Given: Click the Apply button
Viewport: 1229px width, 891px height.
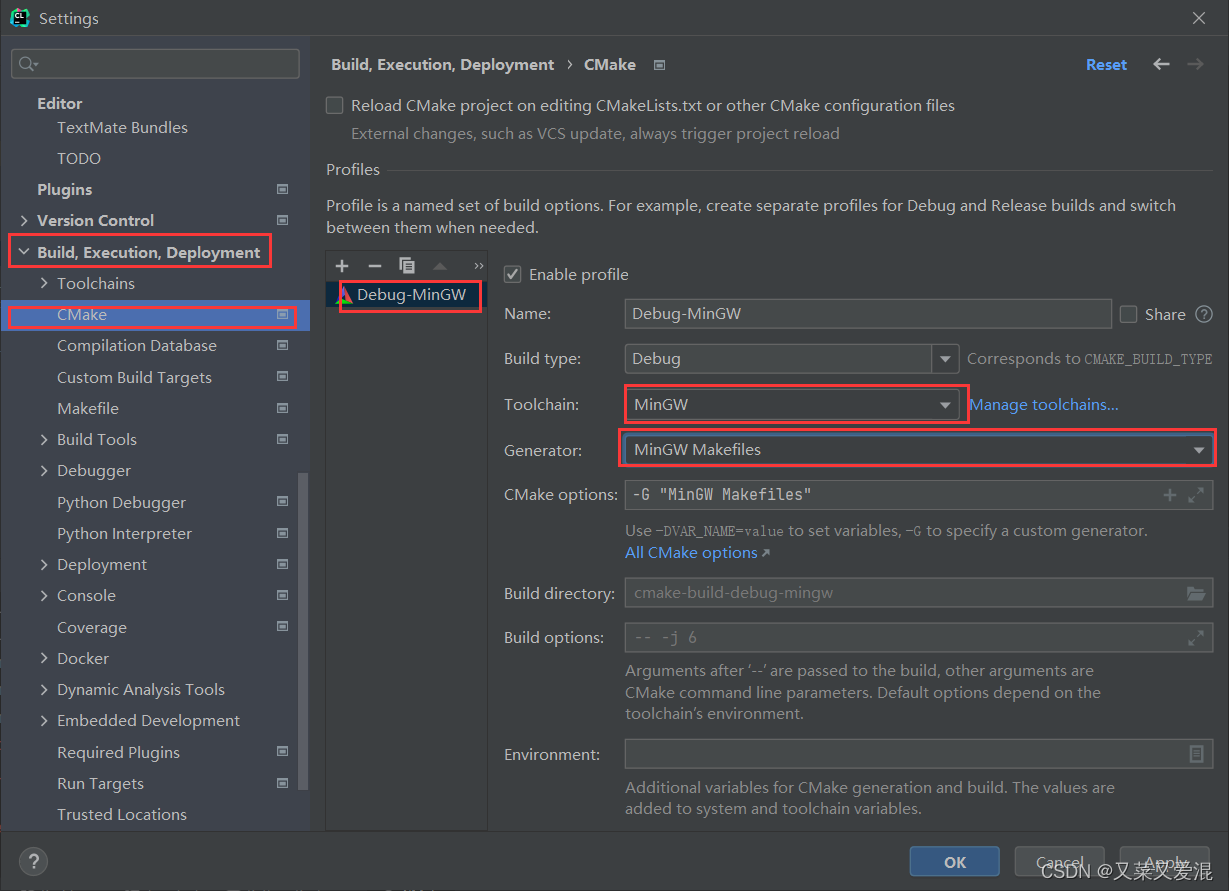Looking at the screenshot, I should click(x=1165, y=862).
